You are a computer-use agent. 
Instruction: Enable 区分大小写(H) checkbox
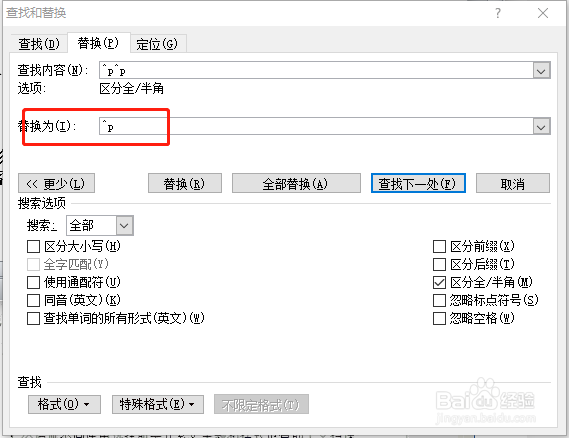(x=33, y=247)
